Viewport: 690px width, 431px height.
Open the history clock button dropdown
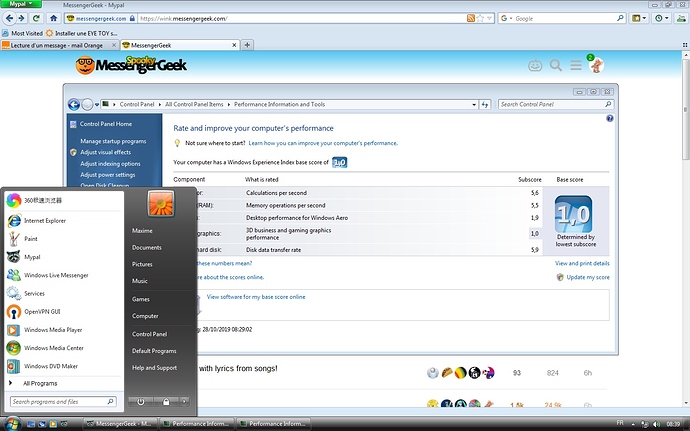pos(662,18)
